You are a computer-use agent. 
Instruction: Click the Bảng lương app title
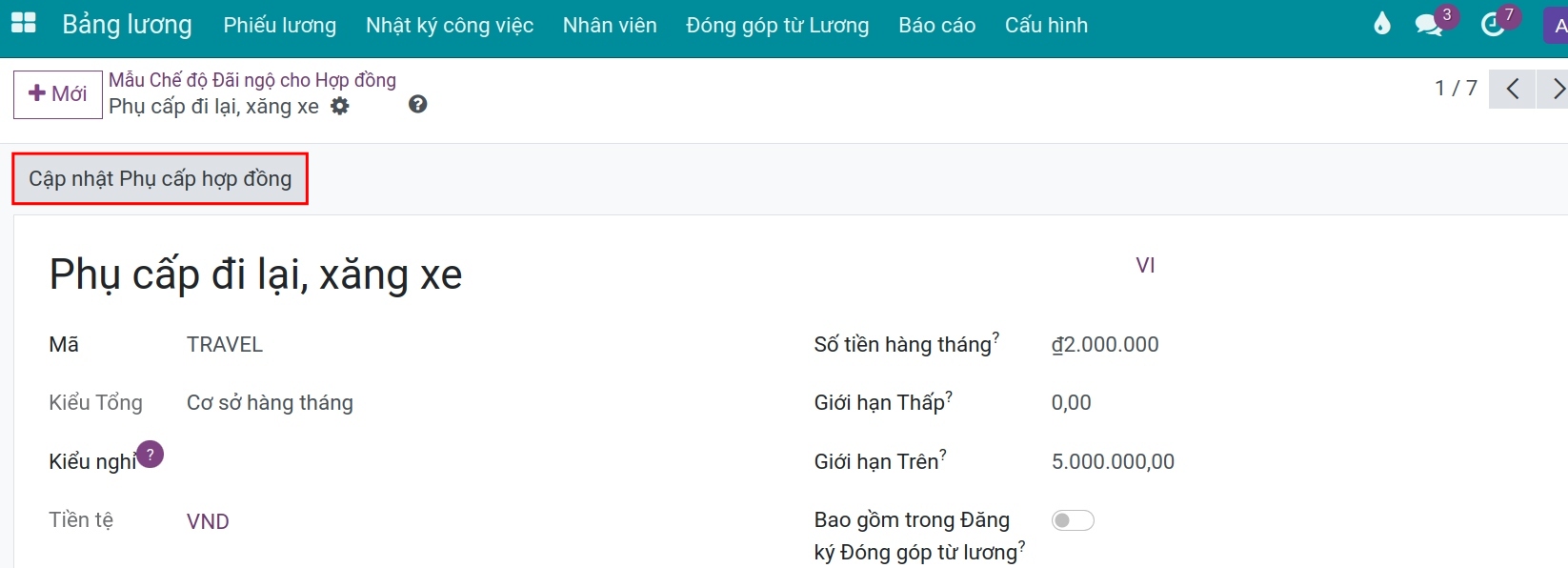click(x=127, y=25)
